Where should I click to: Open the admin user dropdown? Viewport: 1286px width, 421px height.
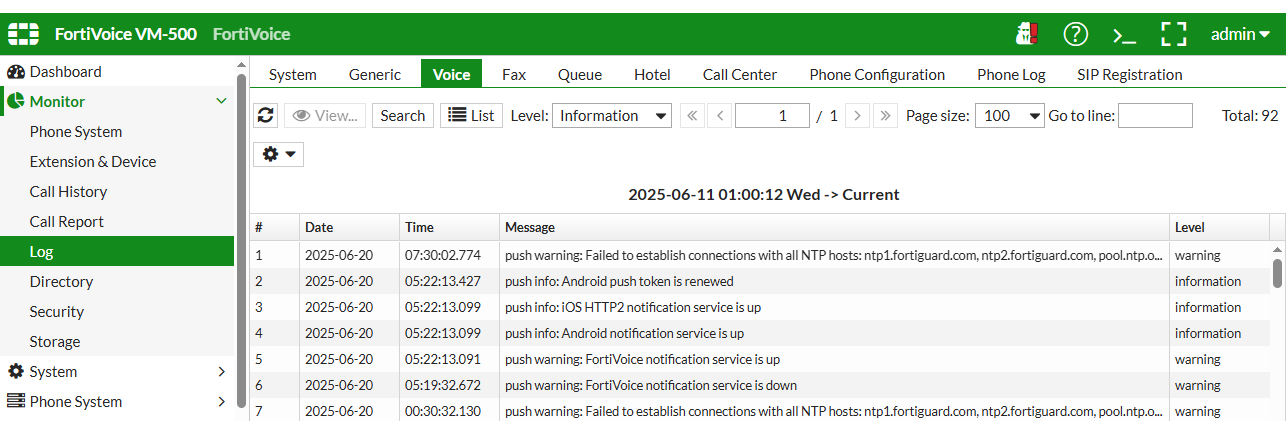[x=1240, y=34]
